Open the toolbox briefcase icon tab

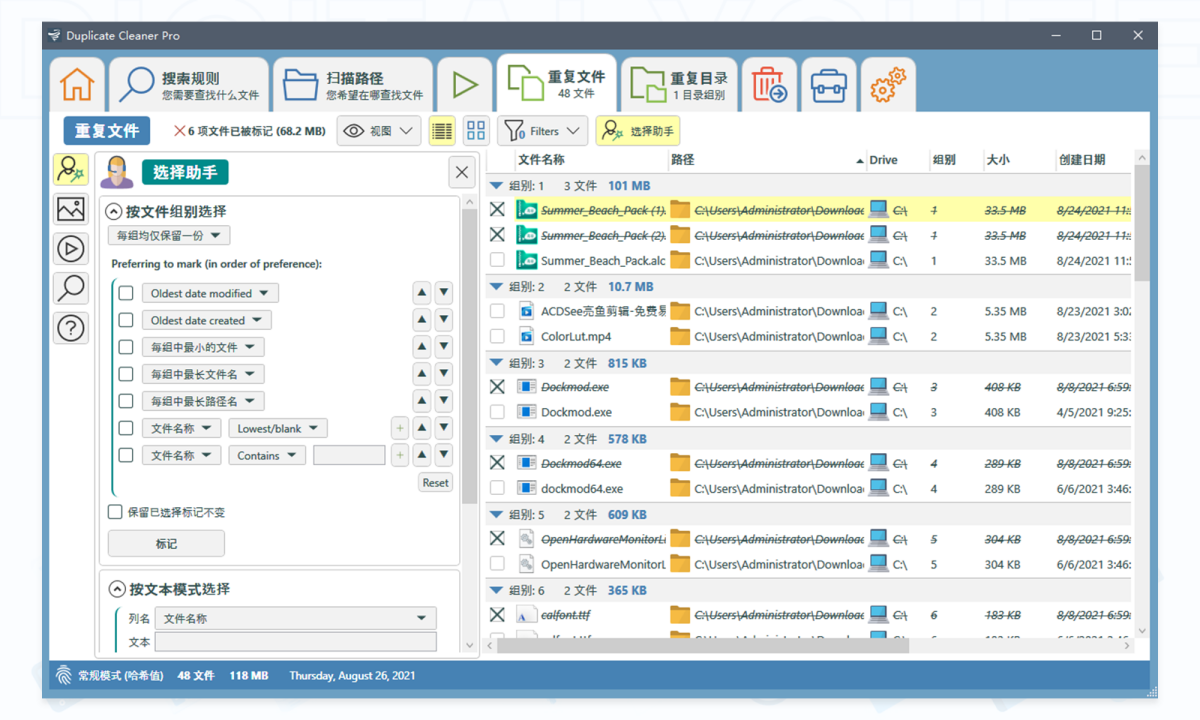[828, 85]
